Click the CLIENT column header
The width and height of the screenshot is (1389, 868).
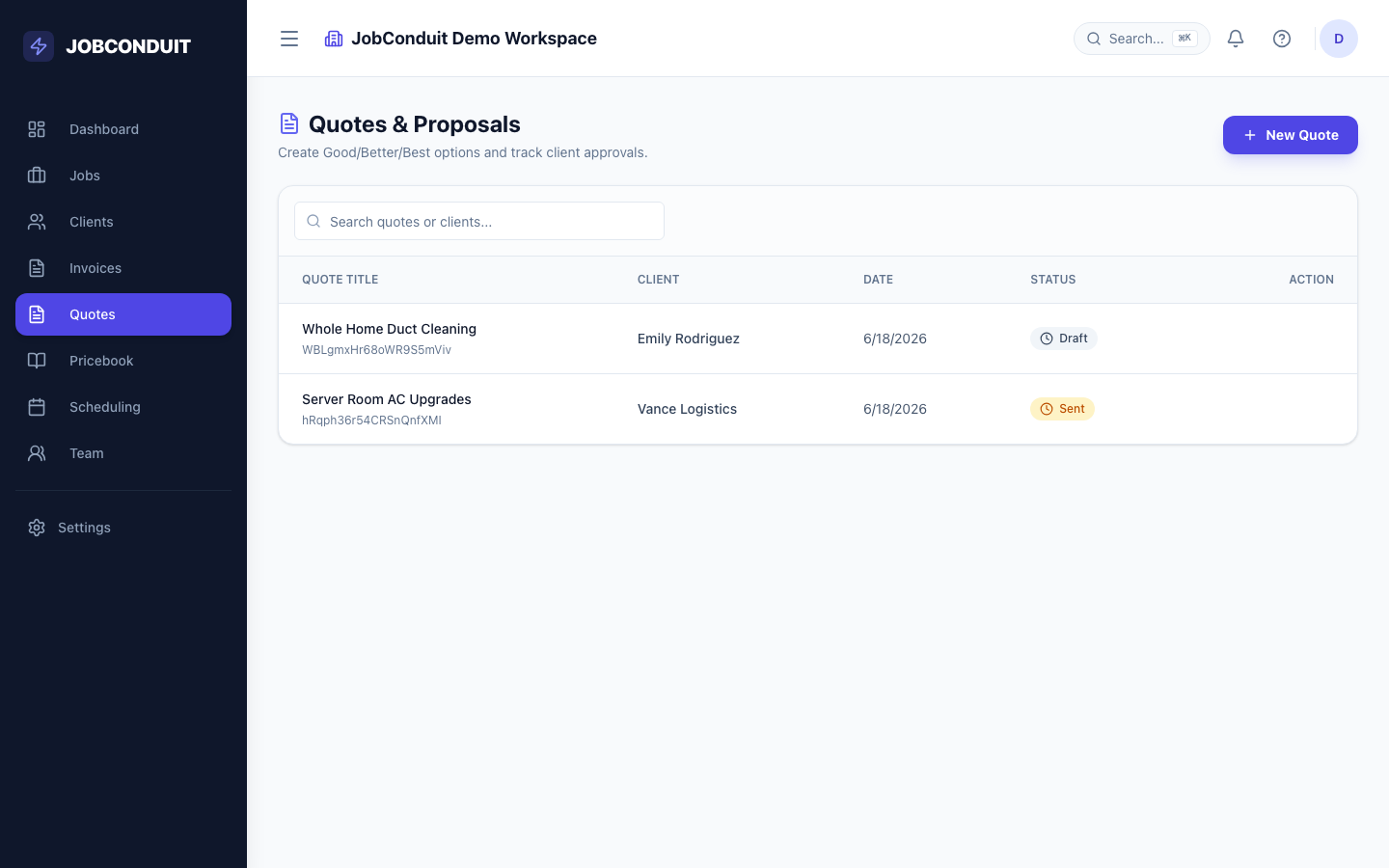[x=658, y=280]
